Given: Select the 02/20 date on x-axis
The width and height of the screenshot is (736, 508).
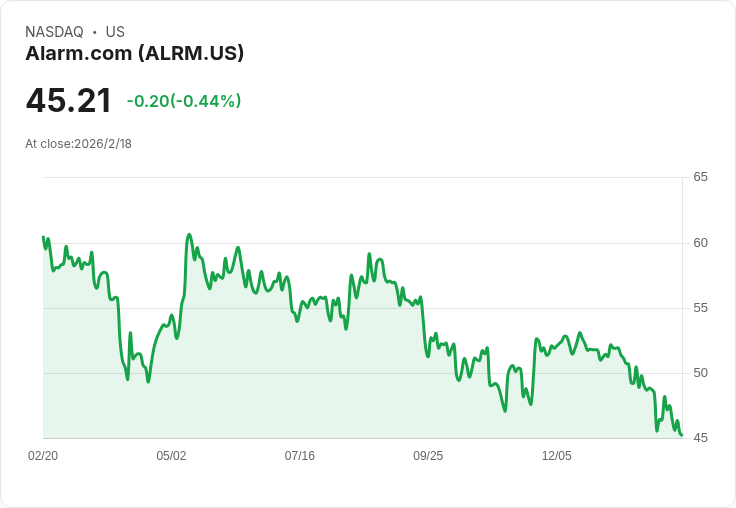Looking at the screenshot, I should tap(43, 456).
